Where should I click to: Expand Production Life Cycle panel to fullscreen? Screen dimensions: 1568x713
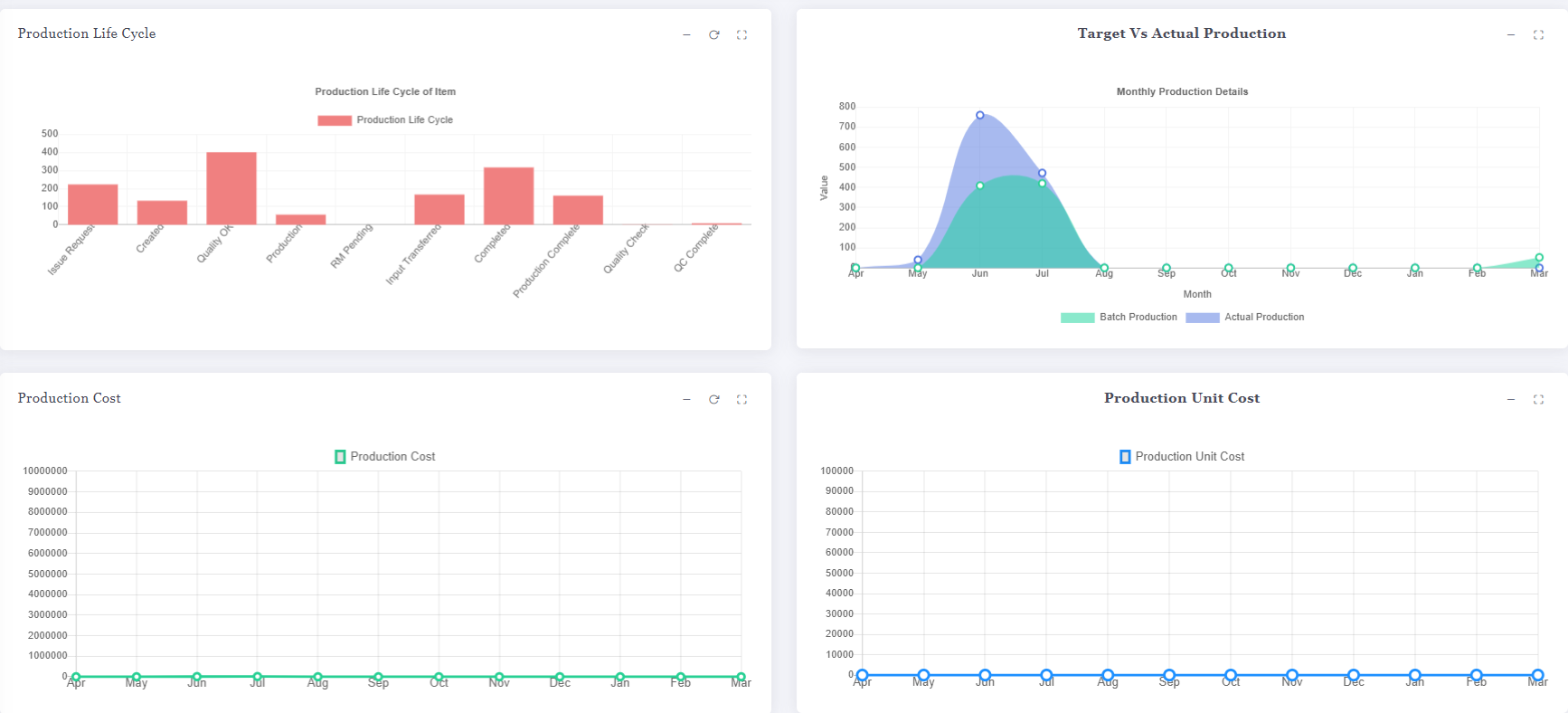(x=741, y=35)
